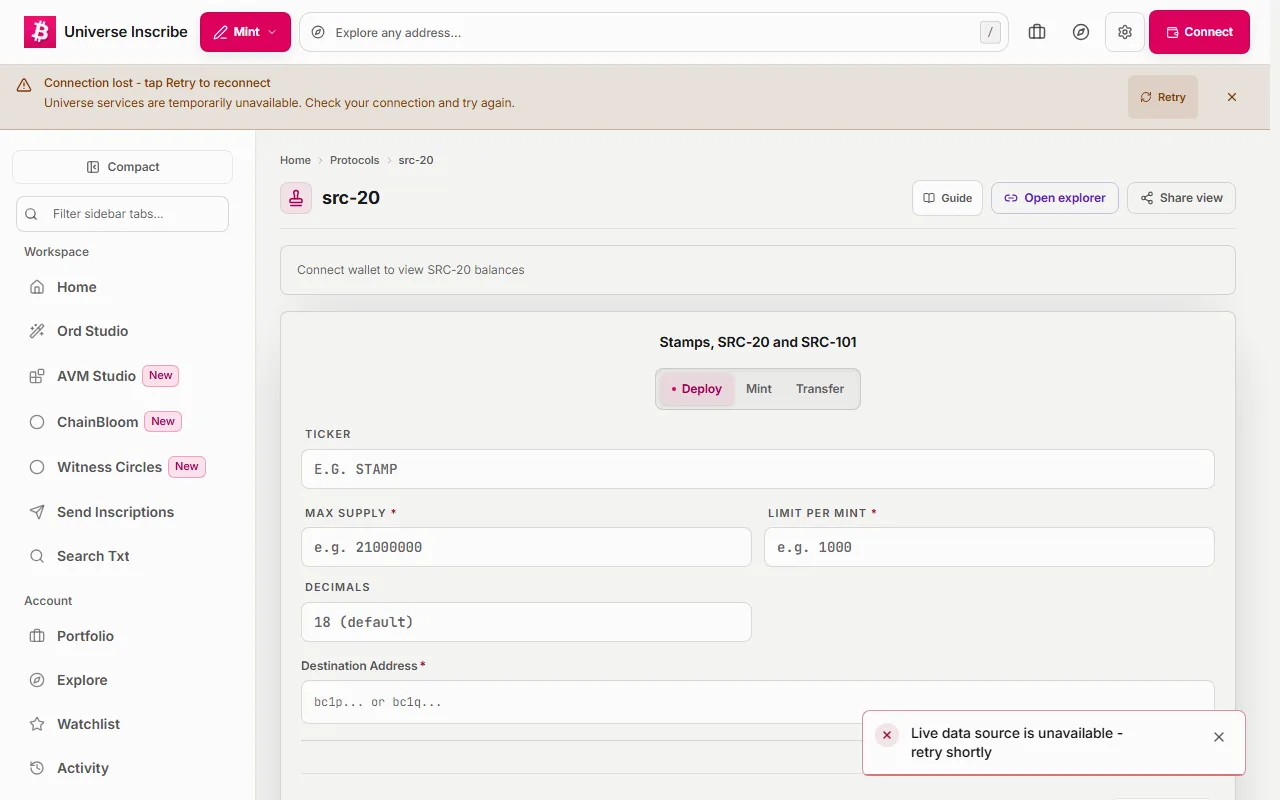Click the Stamps, SRC-20 and SRC-101 heading

coord(758,342)
